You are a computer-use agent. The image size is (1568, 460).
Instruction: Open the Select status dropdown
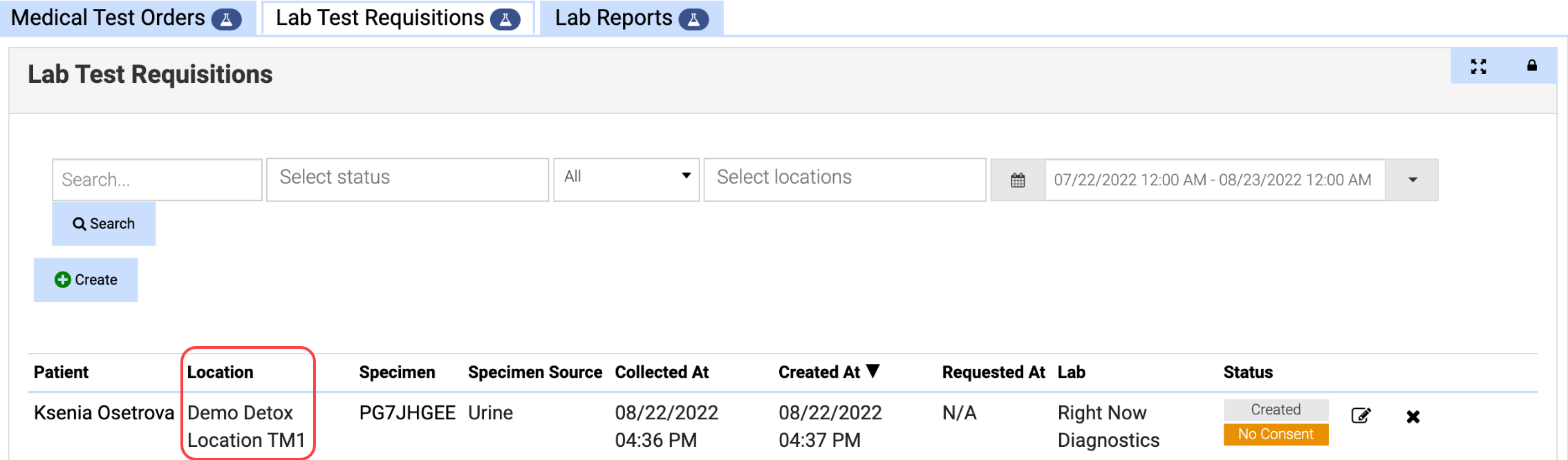point(407,179)
